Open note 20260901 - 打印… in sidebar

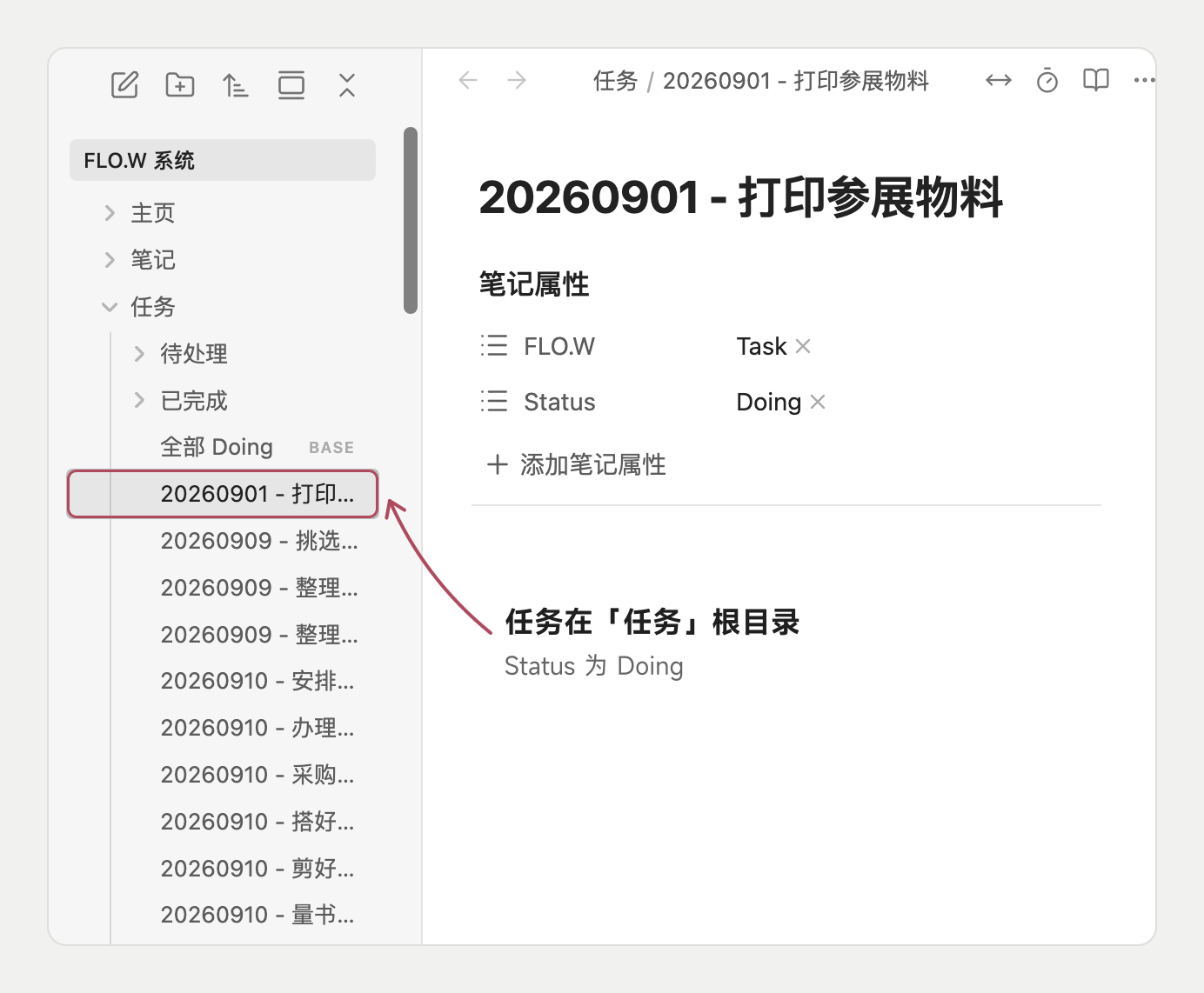pos(223,494)
